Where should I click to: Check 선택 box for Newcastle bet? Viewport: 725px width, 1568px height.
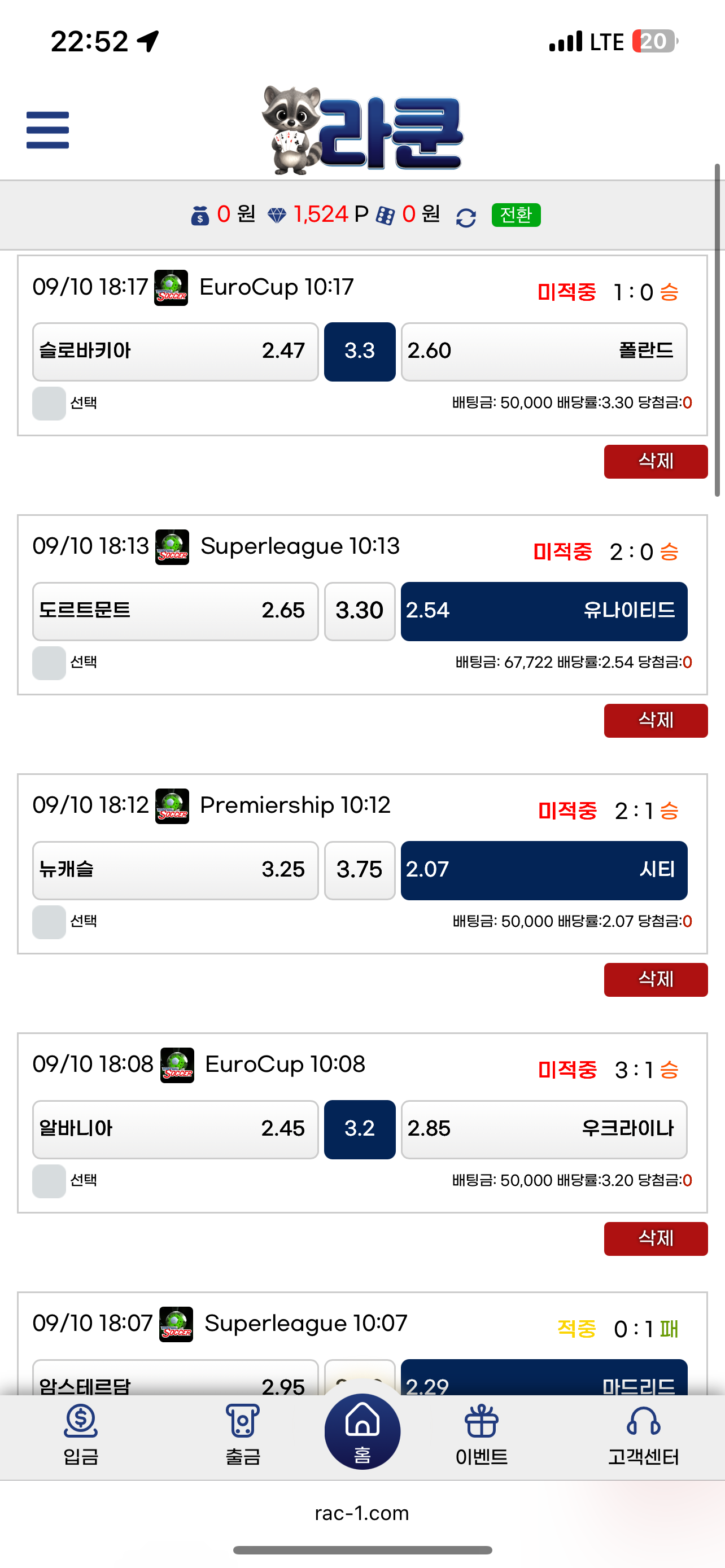[49, 922]
